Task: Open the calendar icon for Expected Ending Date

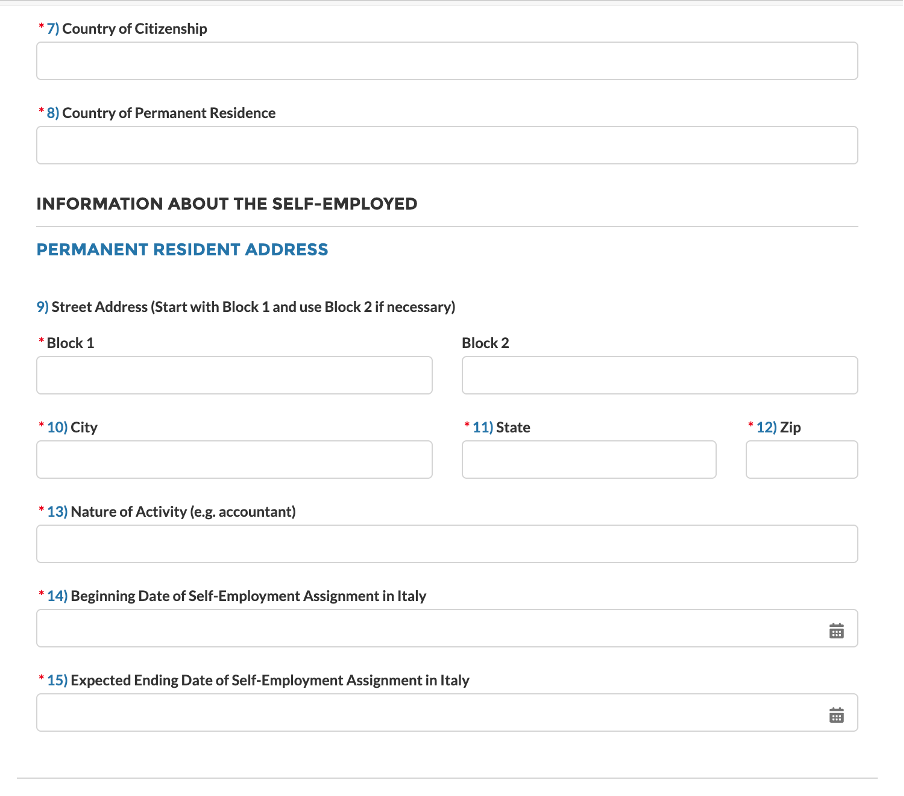Action: tap(838, 712)
